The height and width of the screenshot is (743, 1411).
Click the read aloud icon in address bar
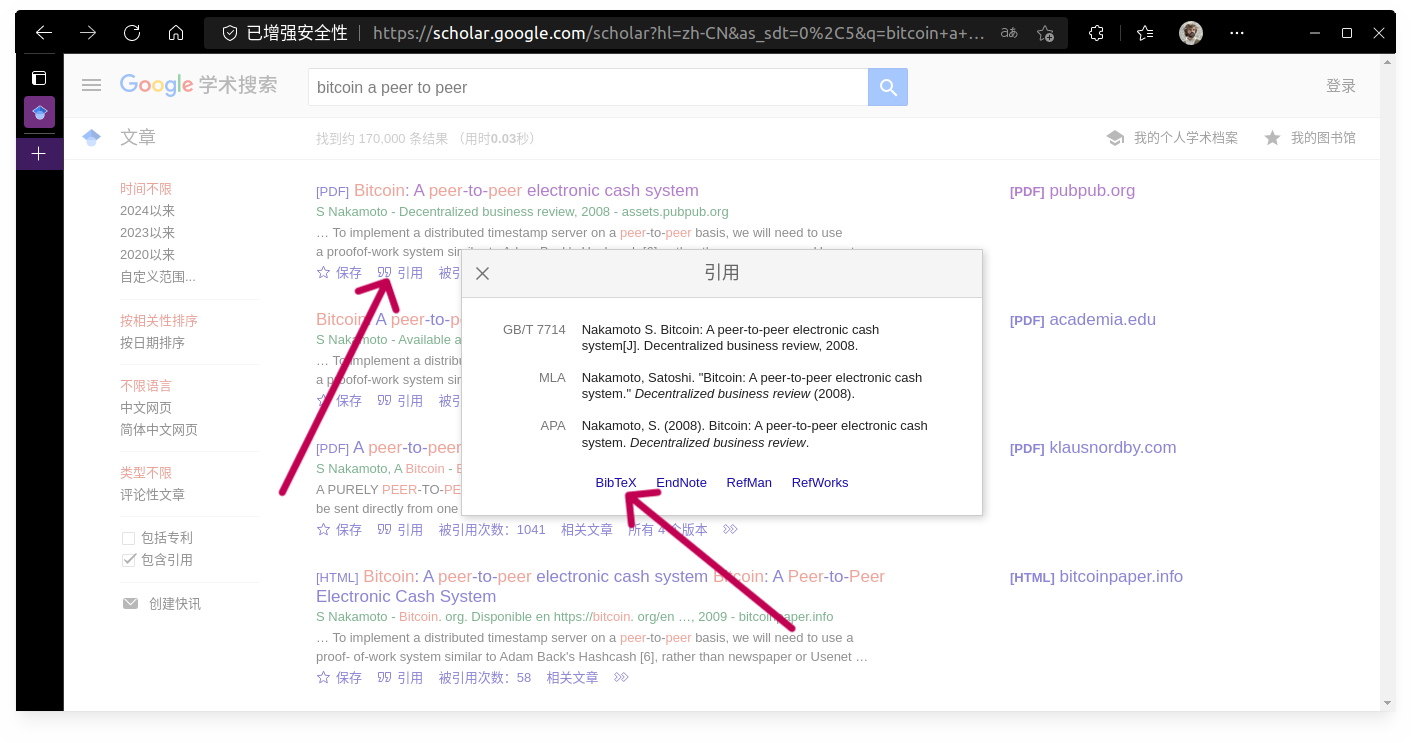click(1009, 33)
